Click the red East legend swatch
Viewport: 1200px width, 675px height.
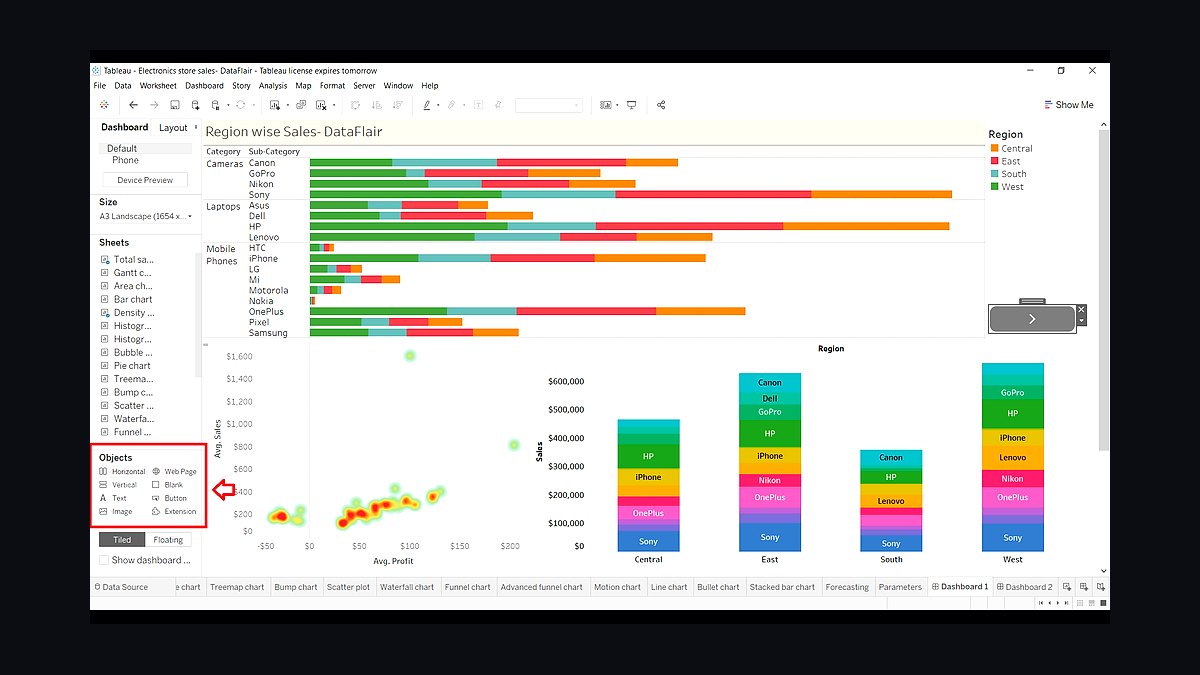pos(995,161)
